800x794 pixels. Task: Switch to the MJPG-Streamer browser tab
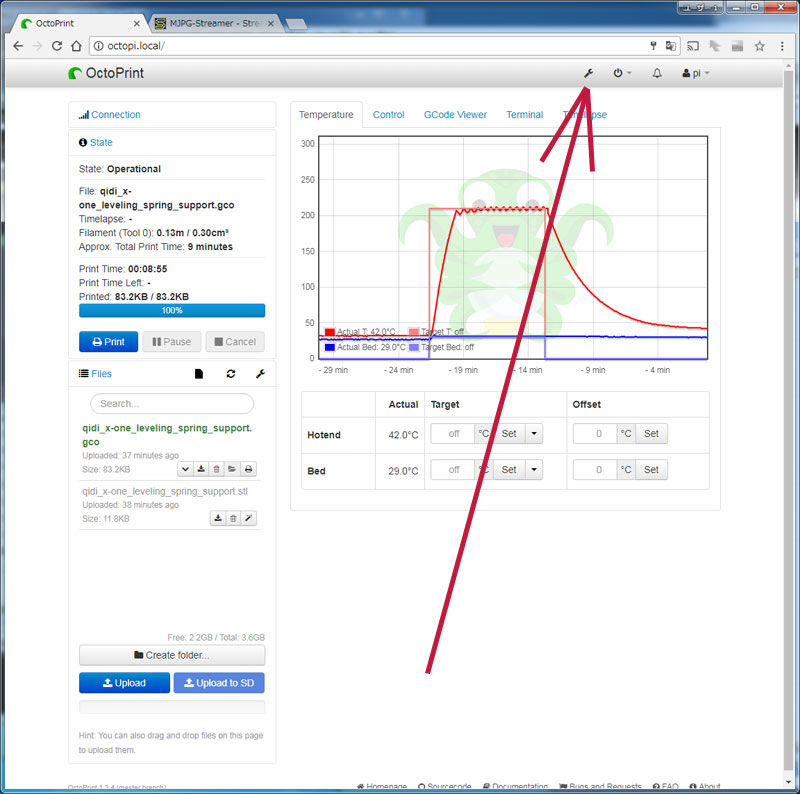(x=214, y=23)
